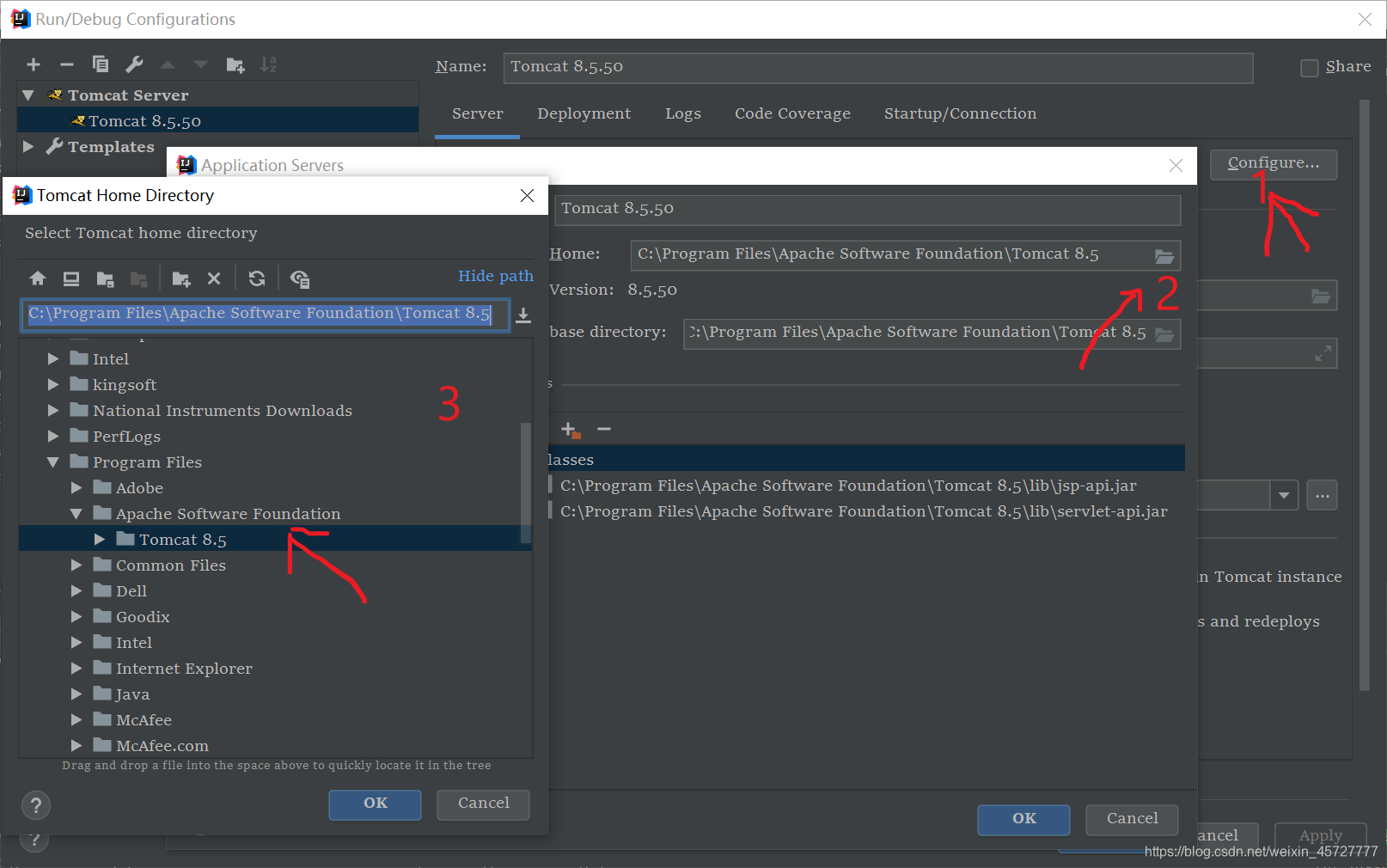Viewport: 1387px width, 868px height.
Task: Jump to home directory in file chooser
Action: [37, 278]
